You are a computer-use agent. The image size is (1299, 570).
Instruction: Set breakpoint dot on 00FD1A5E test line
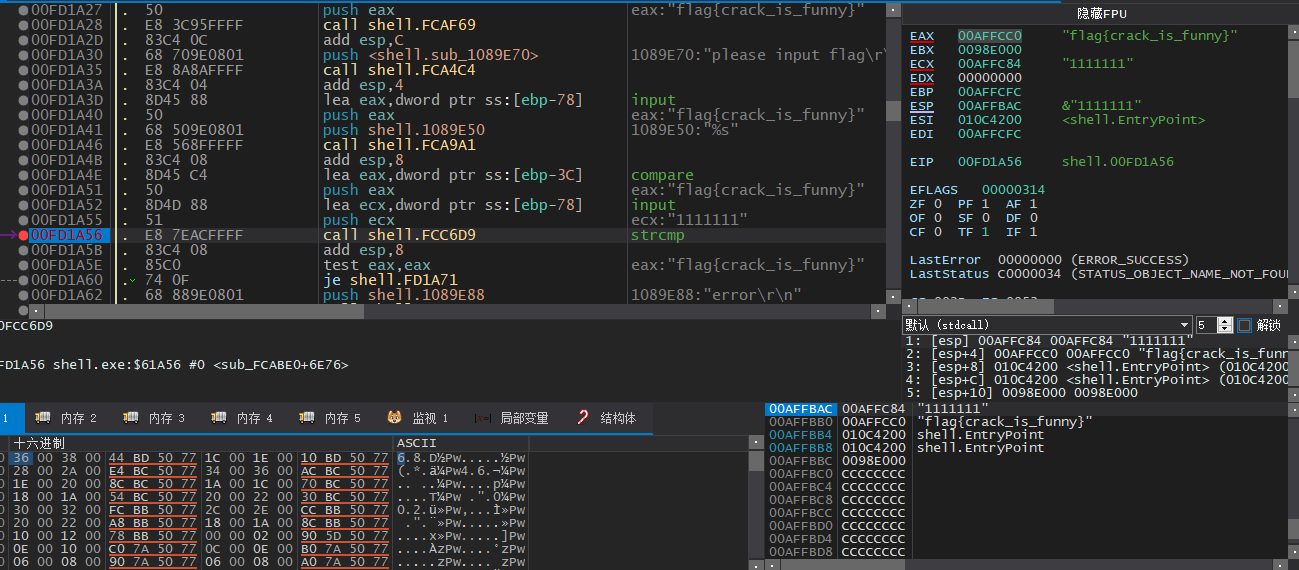click(x=23, y=265)
